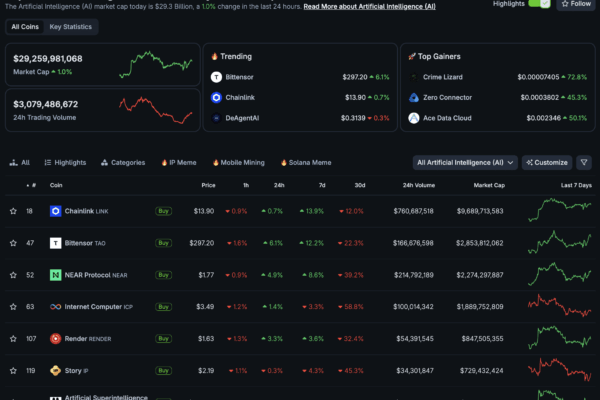Add NEAR Protocol to watchlist star
600x400 pixels.
tap(13, 274)
